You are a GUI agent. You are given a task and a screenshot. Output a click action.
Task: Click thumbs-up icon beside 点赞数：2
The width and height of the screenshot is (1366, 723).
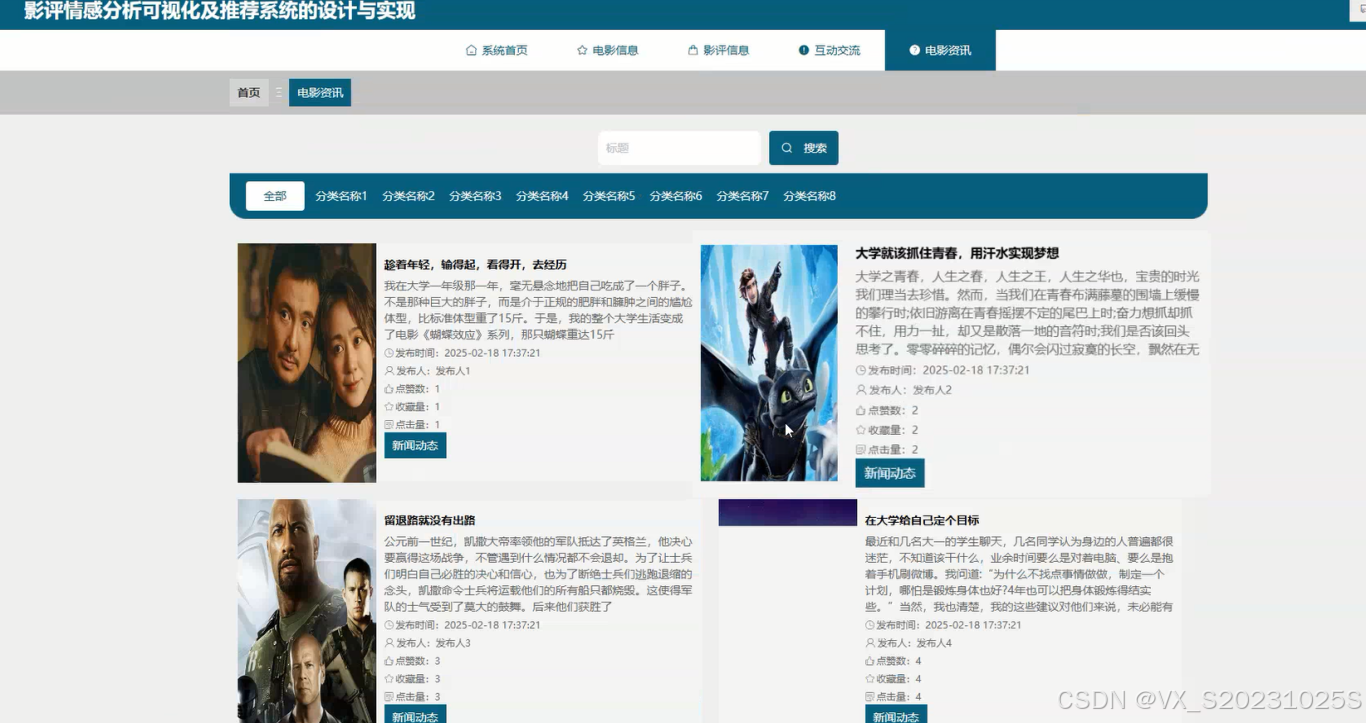[x=861, y=410]
